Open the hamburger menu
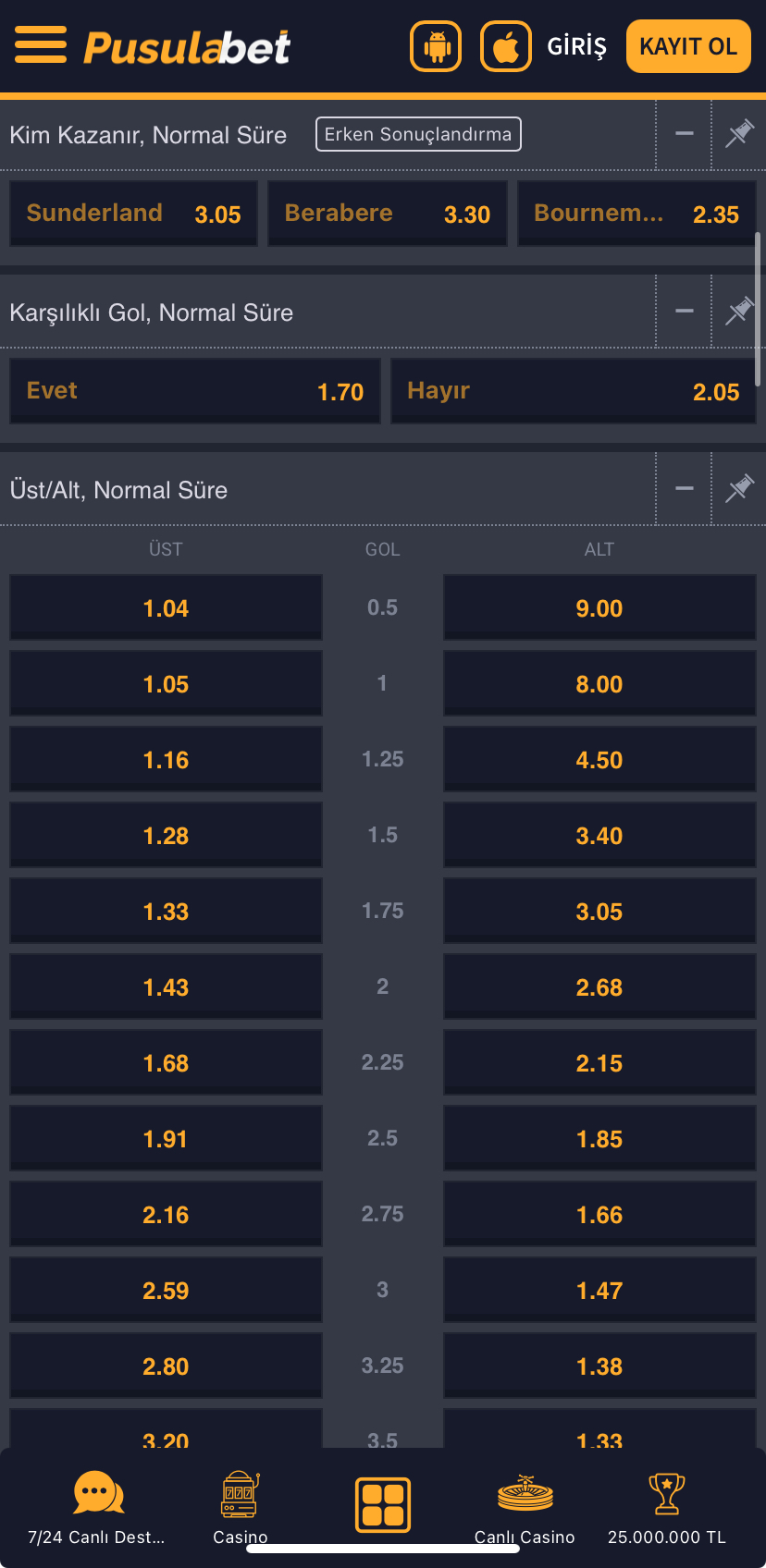 pyautogui.click(x=41, y=44)
